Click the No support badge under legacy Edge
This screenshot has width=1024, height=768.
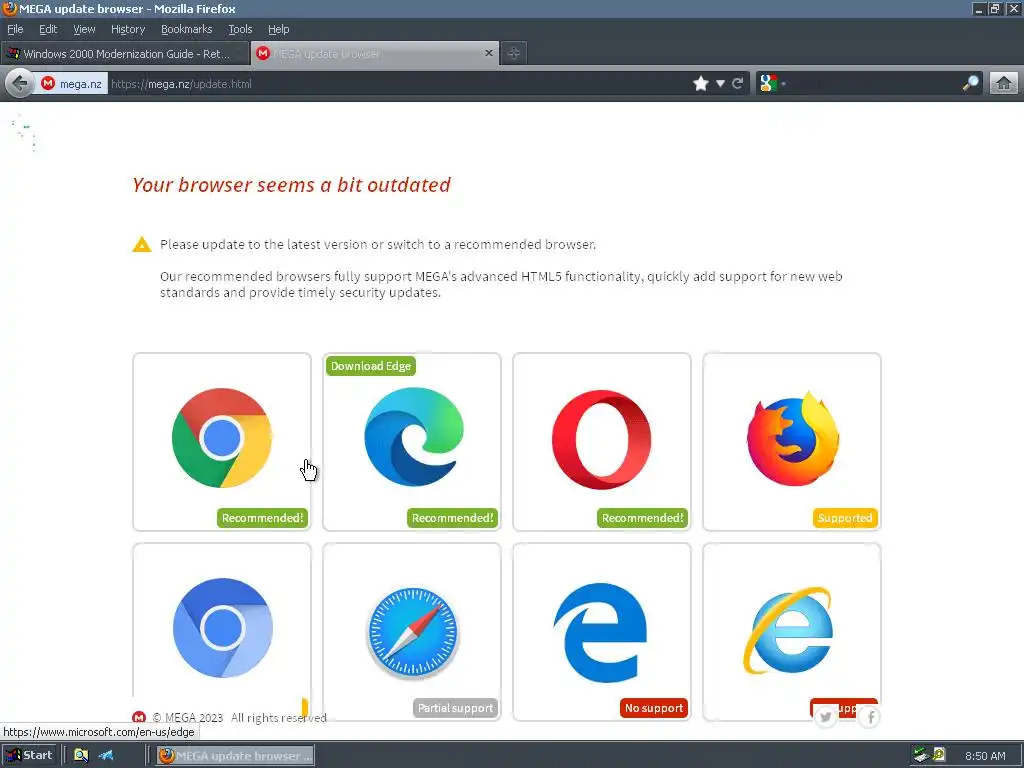click(654, 708)
